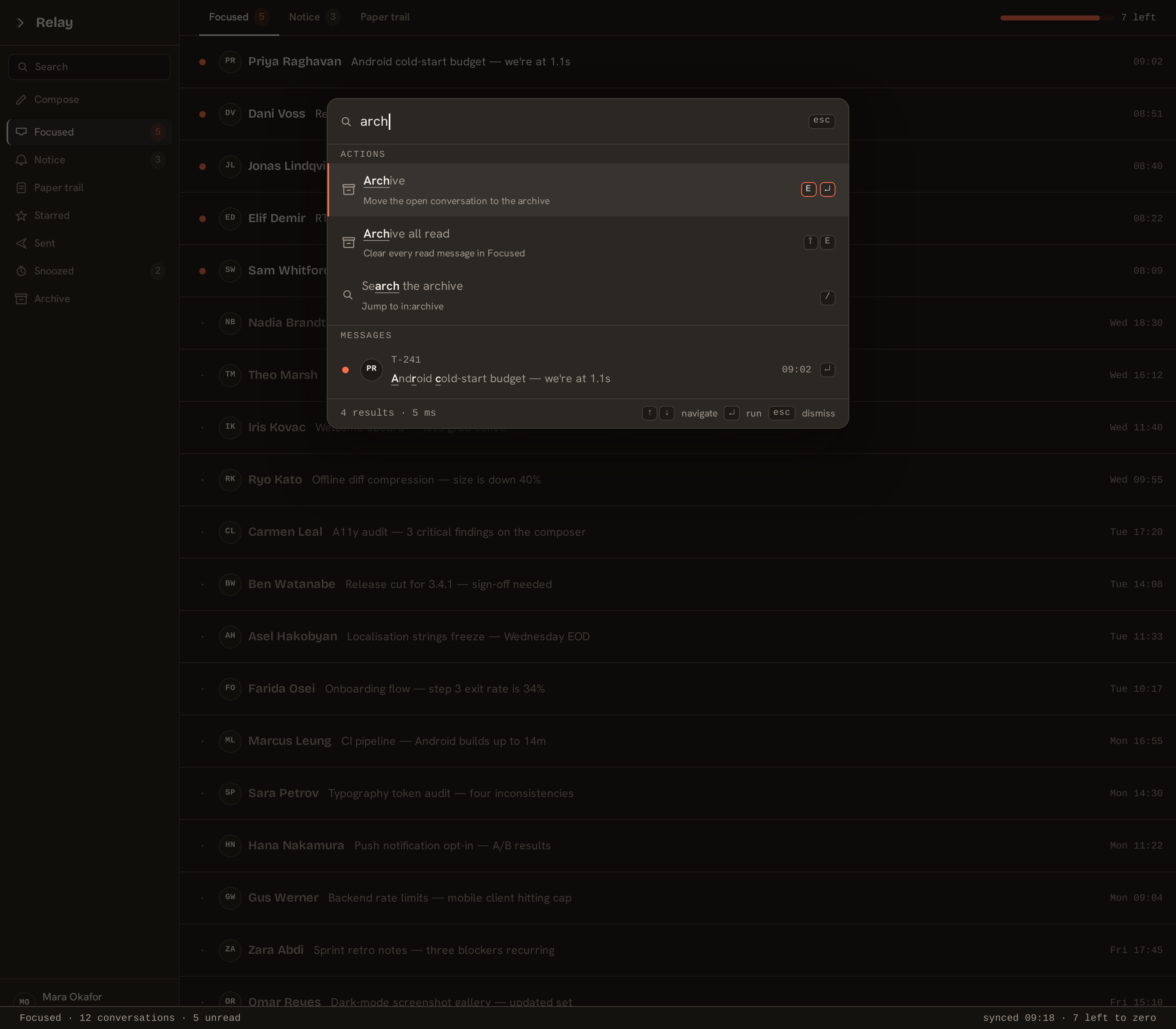Click the run return key in footer

click(732, 413)
